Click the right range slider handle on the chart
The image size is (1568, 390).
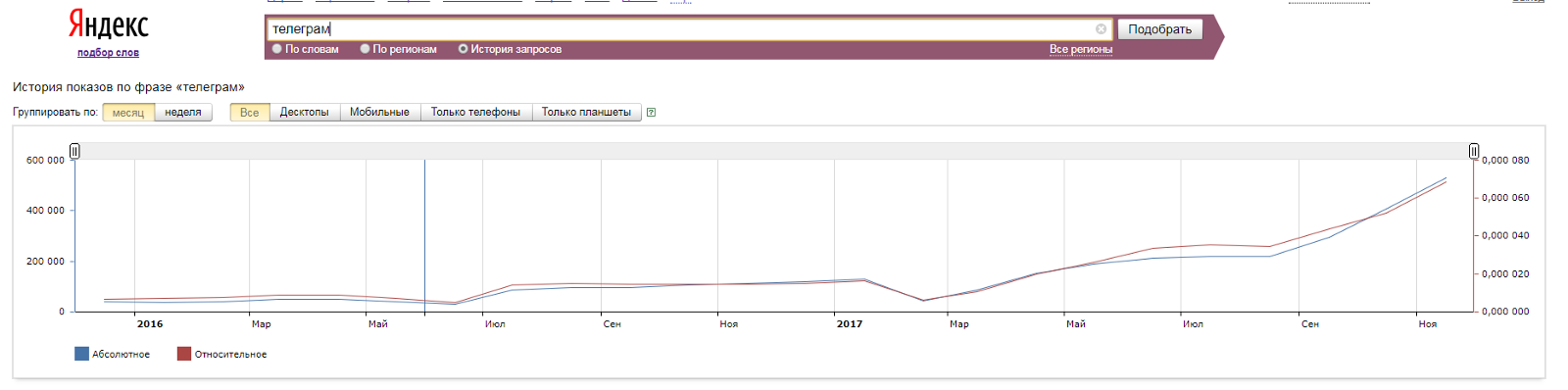coord(1474,151)
